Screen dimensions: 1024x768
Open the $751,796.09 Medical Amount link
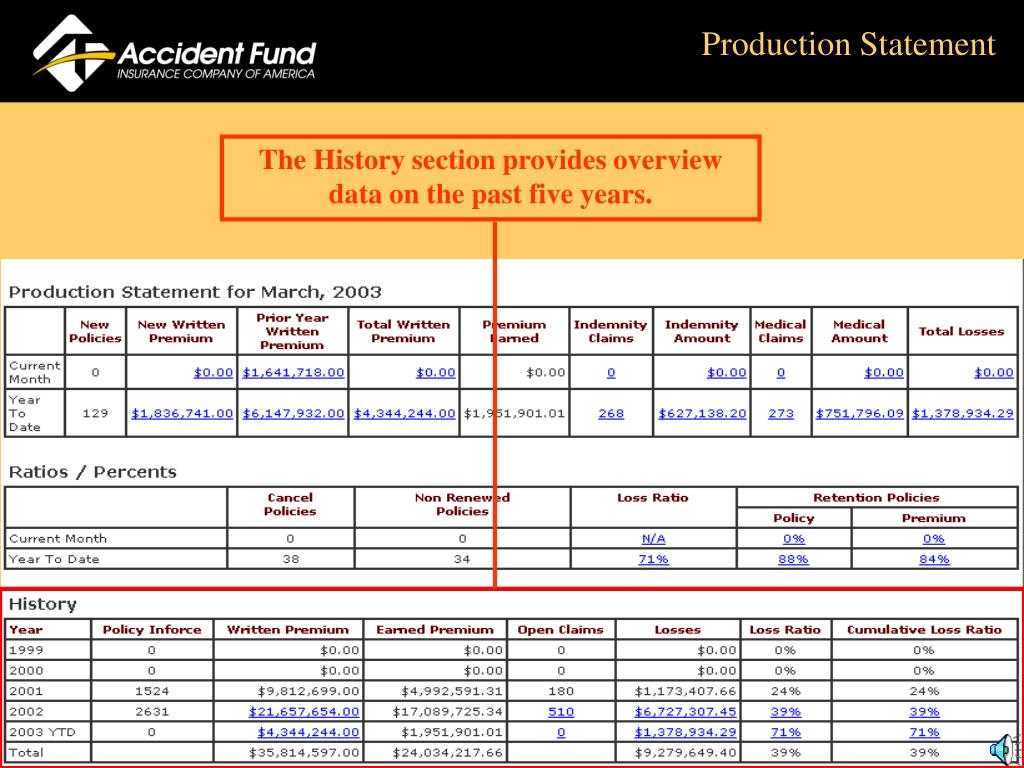tap(859, 413)
